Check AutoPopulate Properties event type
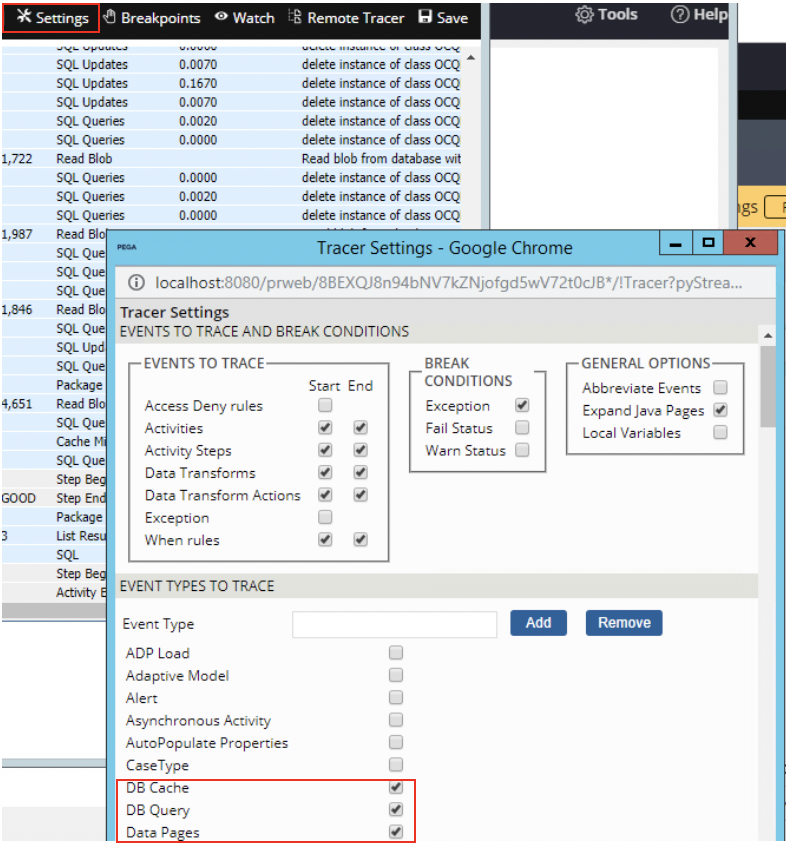 pyautogui.click(x=396, y=742)
